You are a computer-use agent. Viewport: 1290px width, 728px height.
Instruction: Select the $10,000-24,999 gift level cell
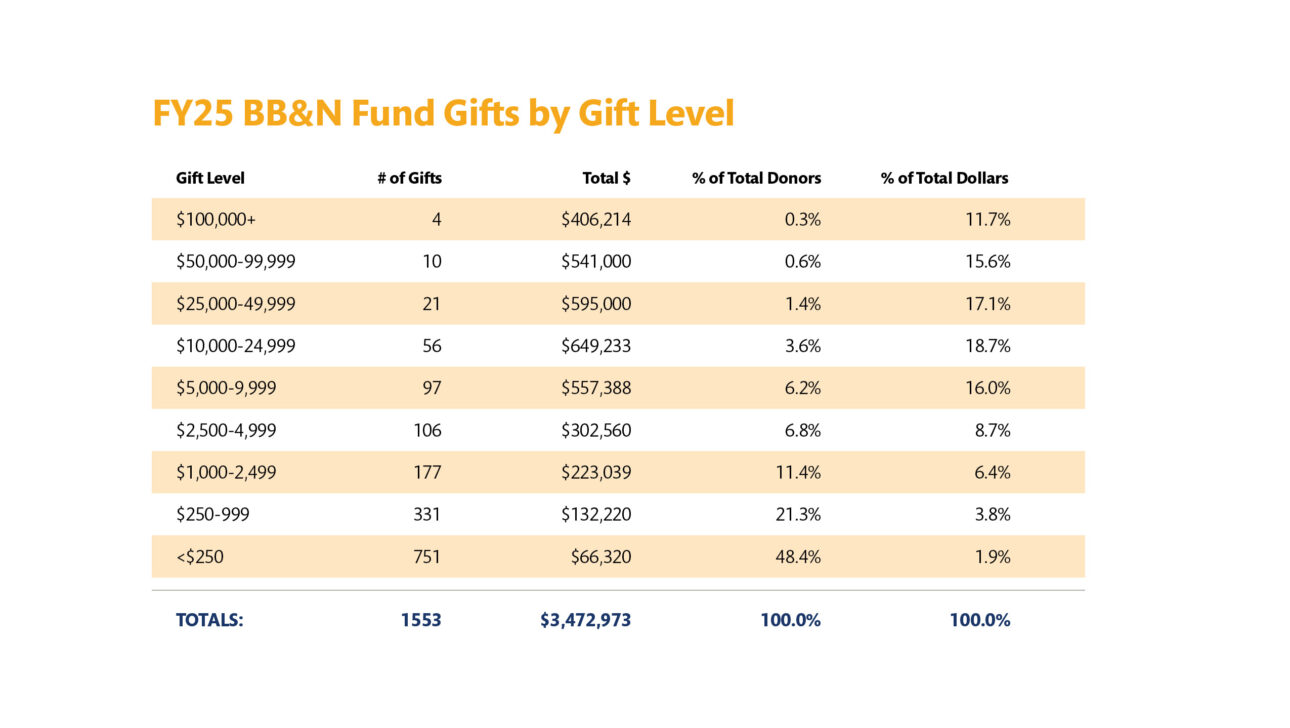tap(235, 346)
